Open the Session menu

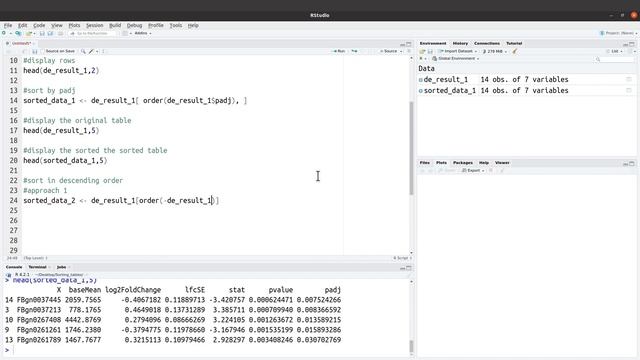[94, 25]
